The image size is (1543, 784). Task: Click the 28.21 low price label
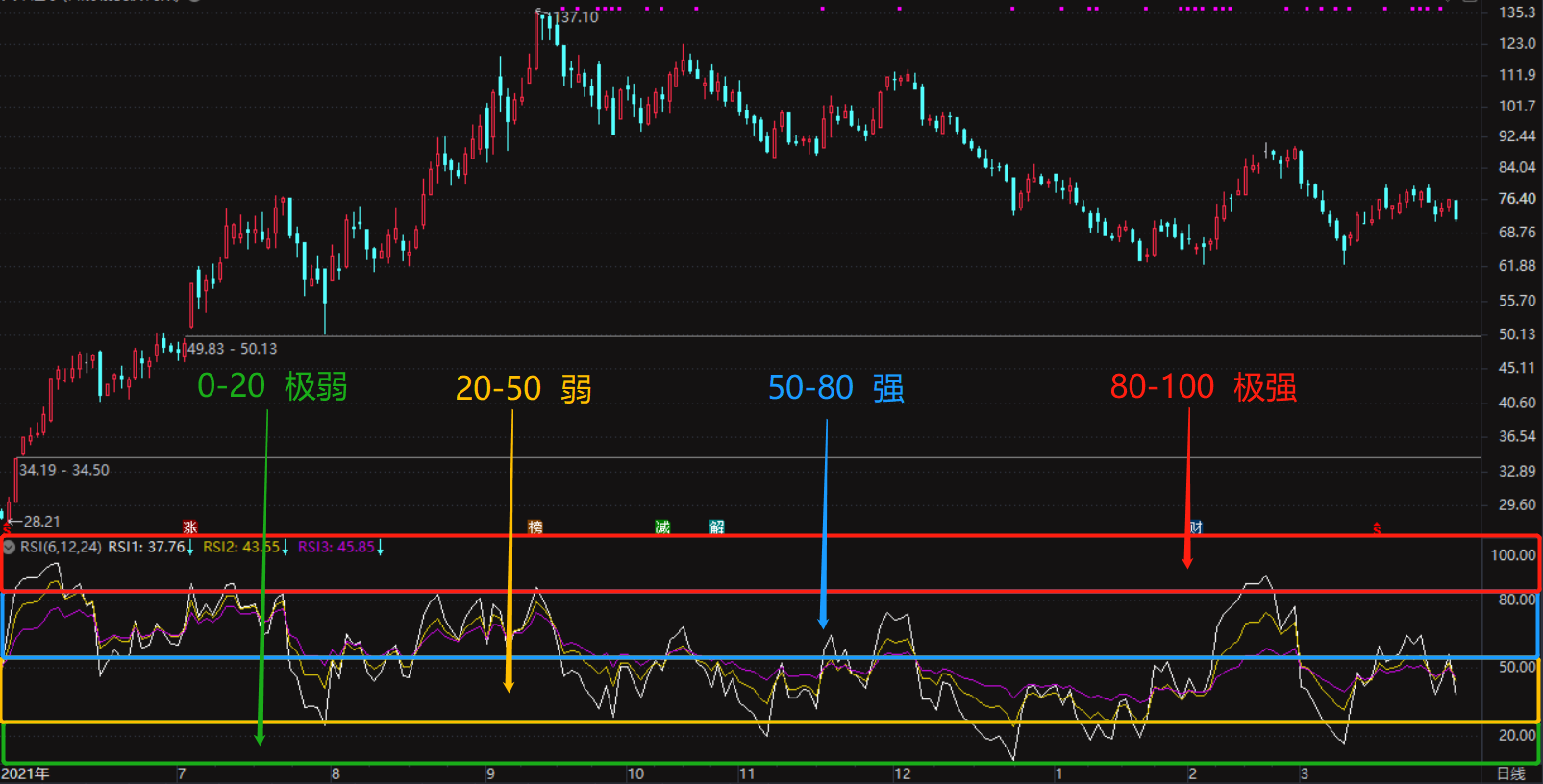pos(41,522)
